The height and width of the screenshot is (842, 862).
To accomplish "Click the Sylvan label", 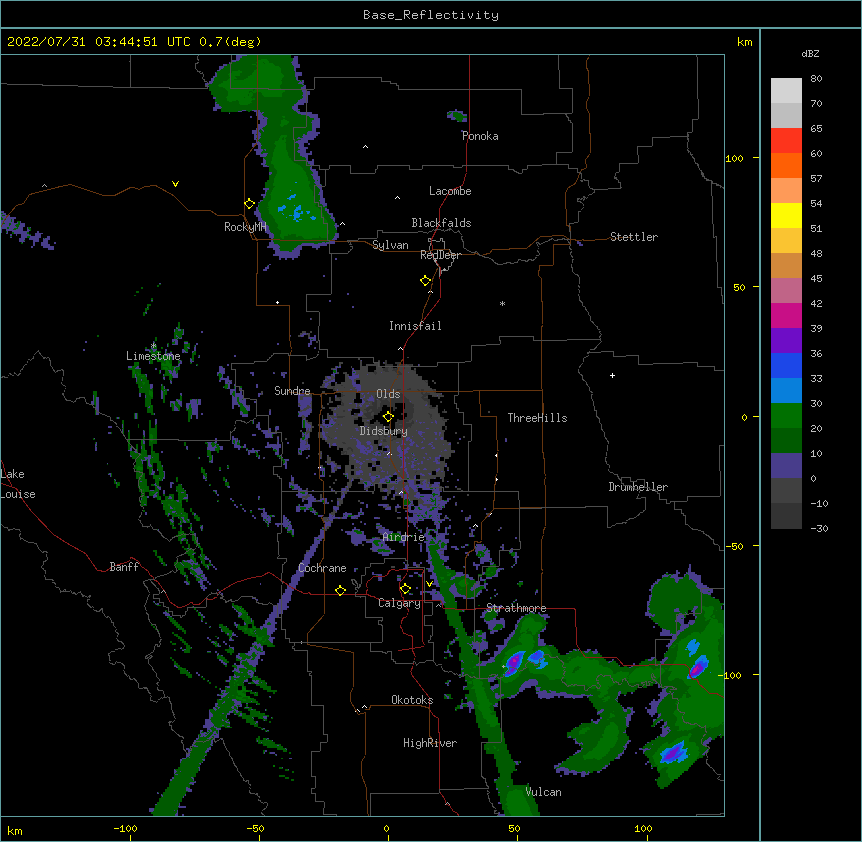I will pyautogui.click(x=390, y=245).
